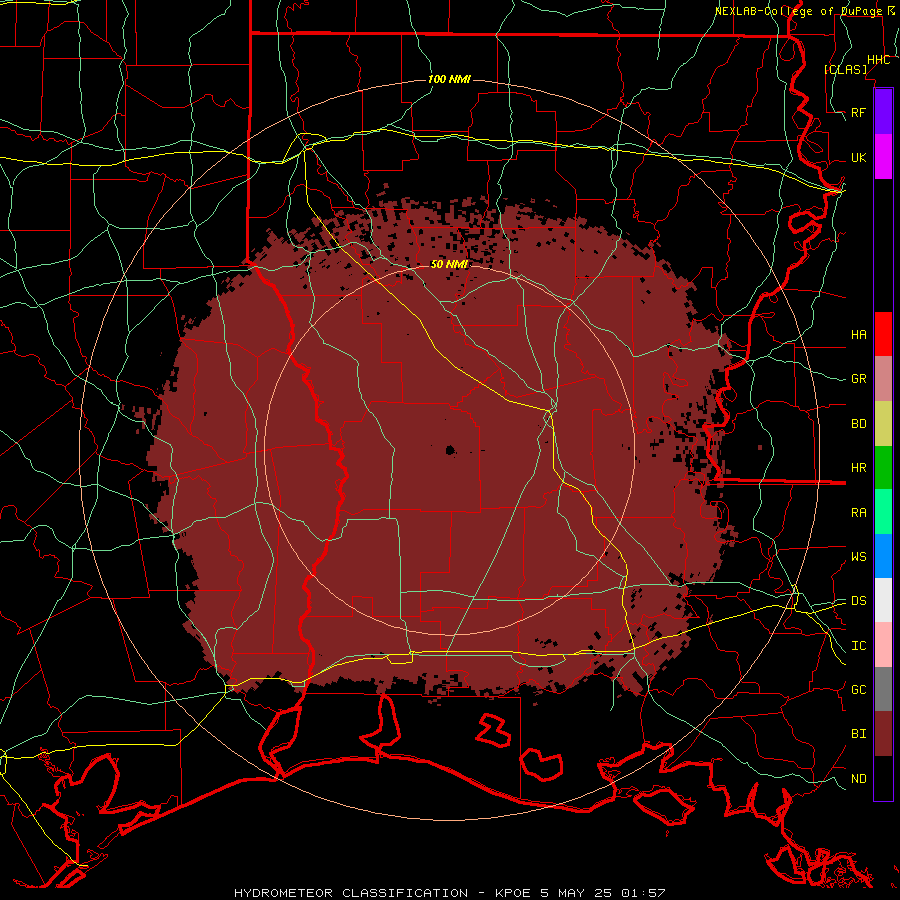
Task: Click the RF legend label
Action: (x=858, y=112)
